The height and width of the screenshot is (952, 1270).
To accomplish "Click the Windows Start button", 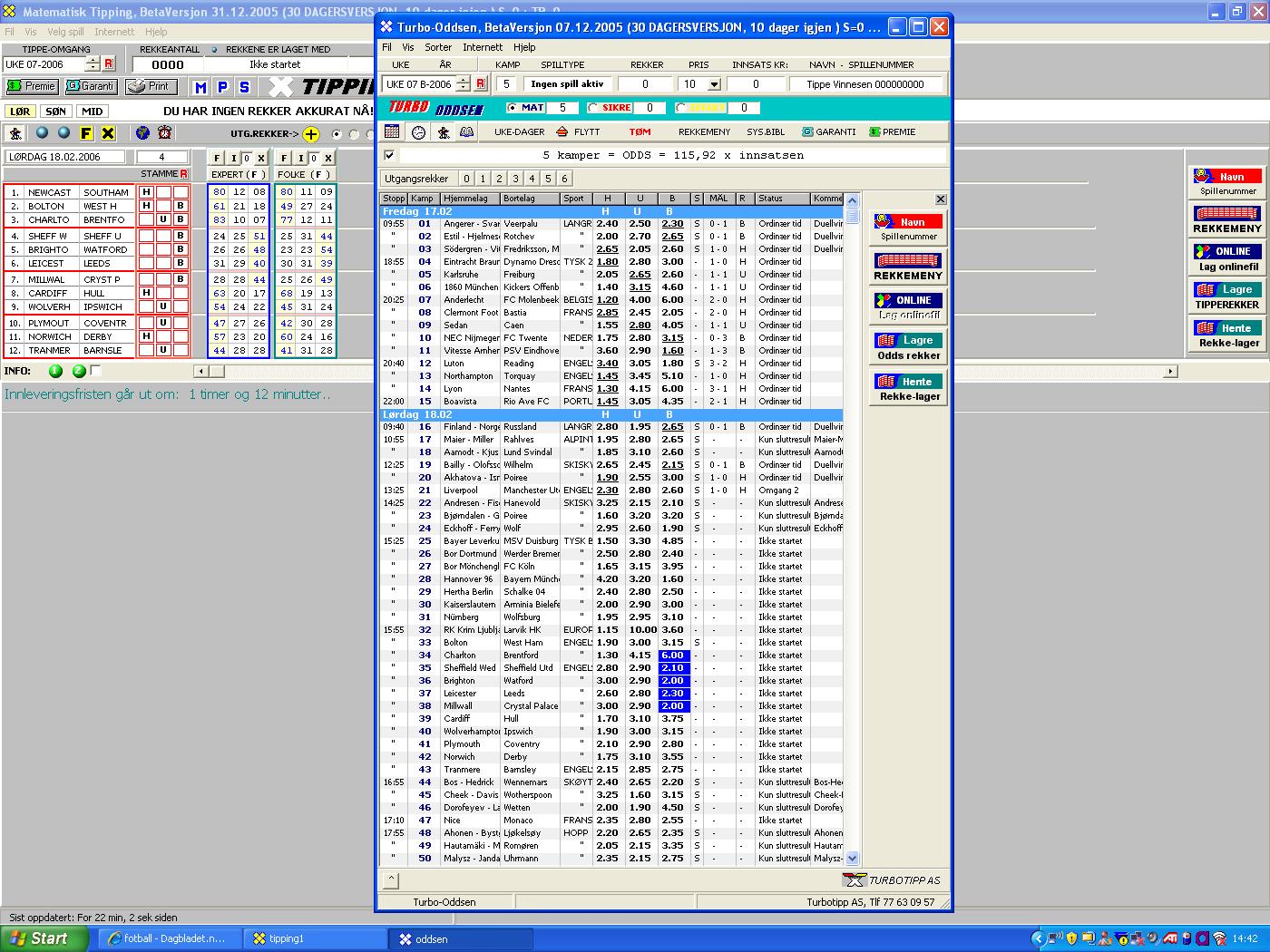I will 44,938.
